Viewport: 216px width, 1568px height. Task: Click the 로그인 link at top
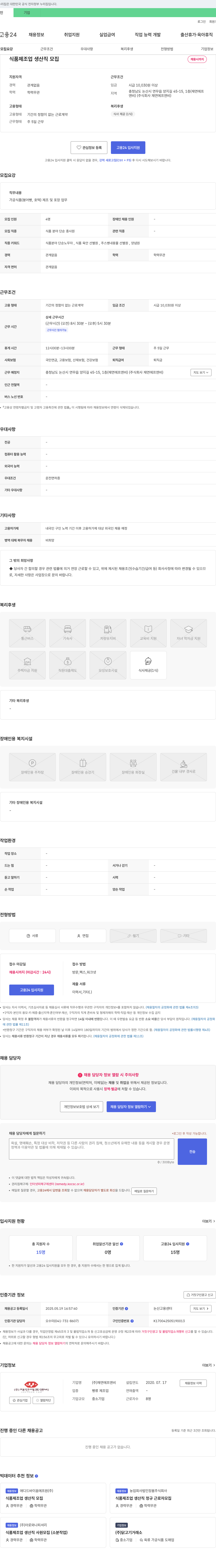(201, 21)
